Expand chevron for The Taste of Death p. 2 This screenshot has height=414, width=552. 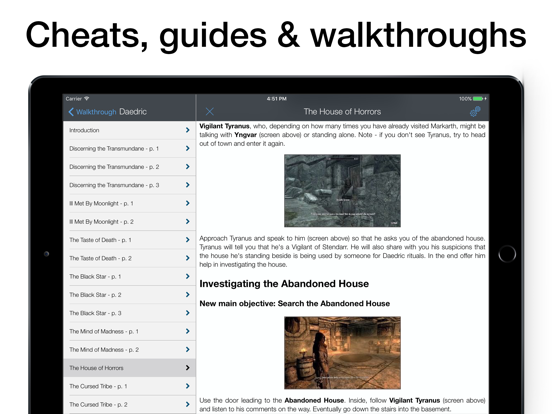[188, 258]
